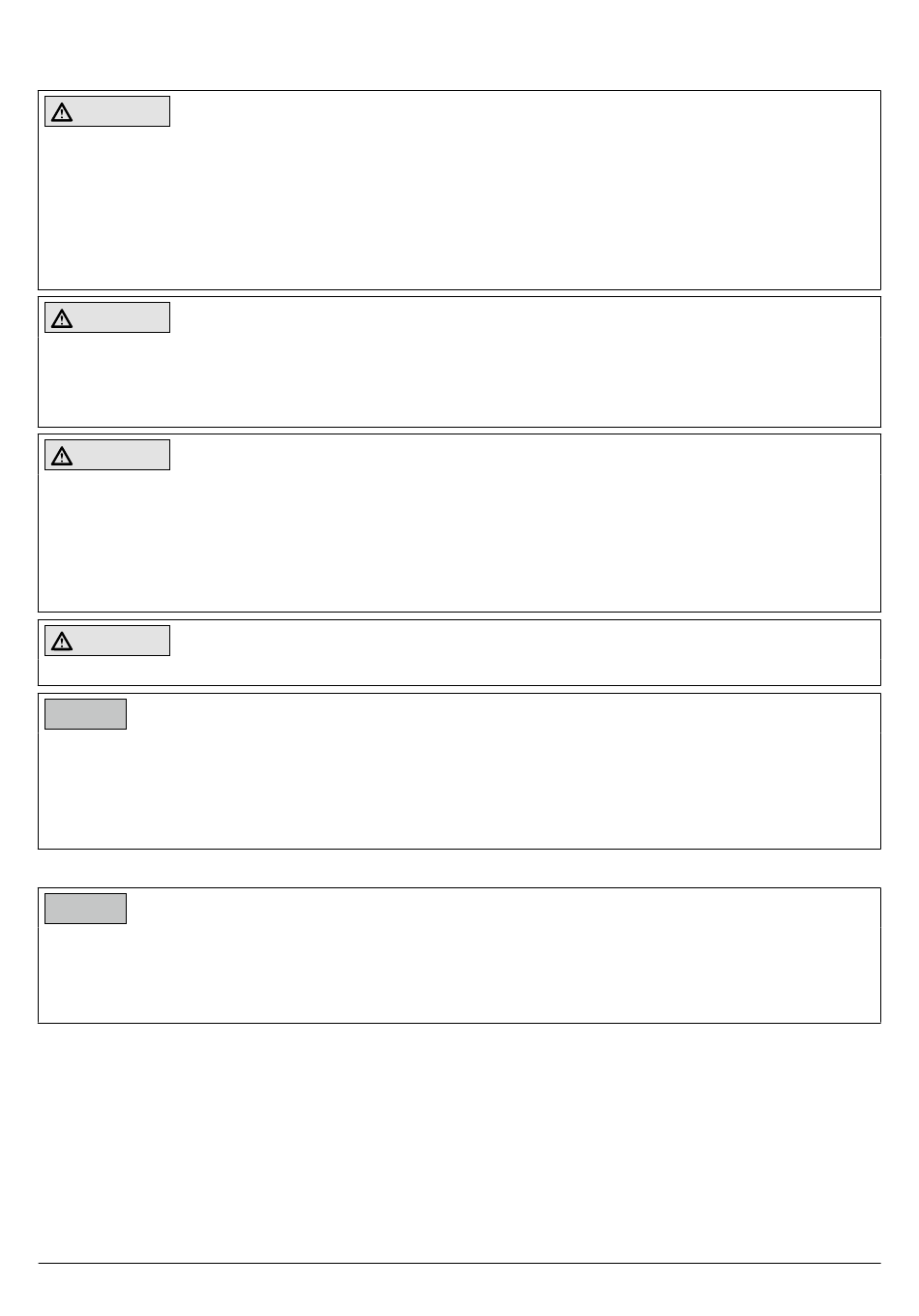Click the blank page area above the footer line

click(459, 1142)
